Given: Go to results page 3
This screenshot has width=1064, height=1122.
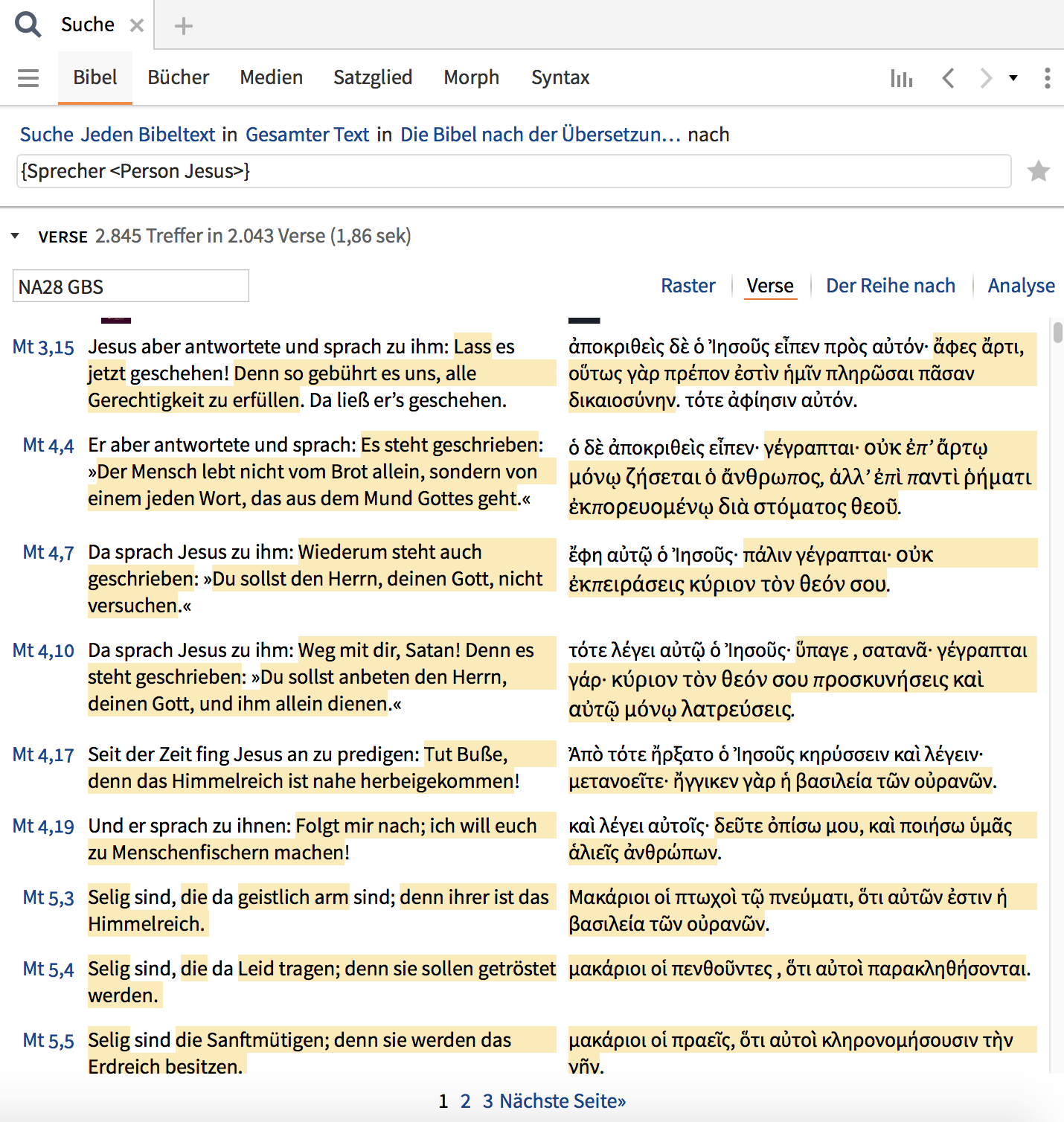Looking at the screenshot, I should click(x=488, y=1101).
